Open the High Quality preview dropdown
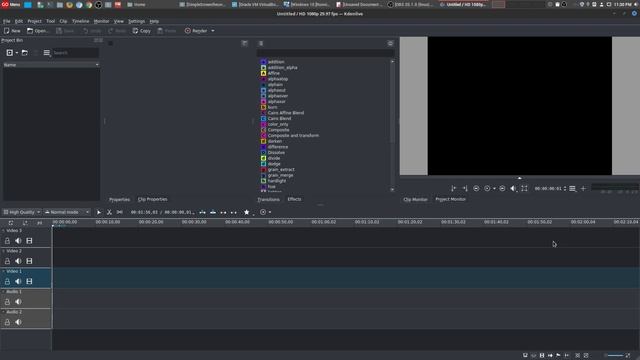 (22, 212)
